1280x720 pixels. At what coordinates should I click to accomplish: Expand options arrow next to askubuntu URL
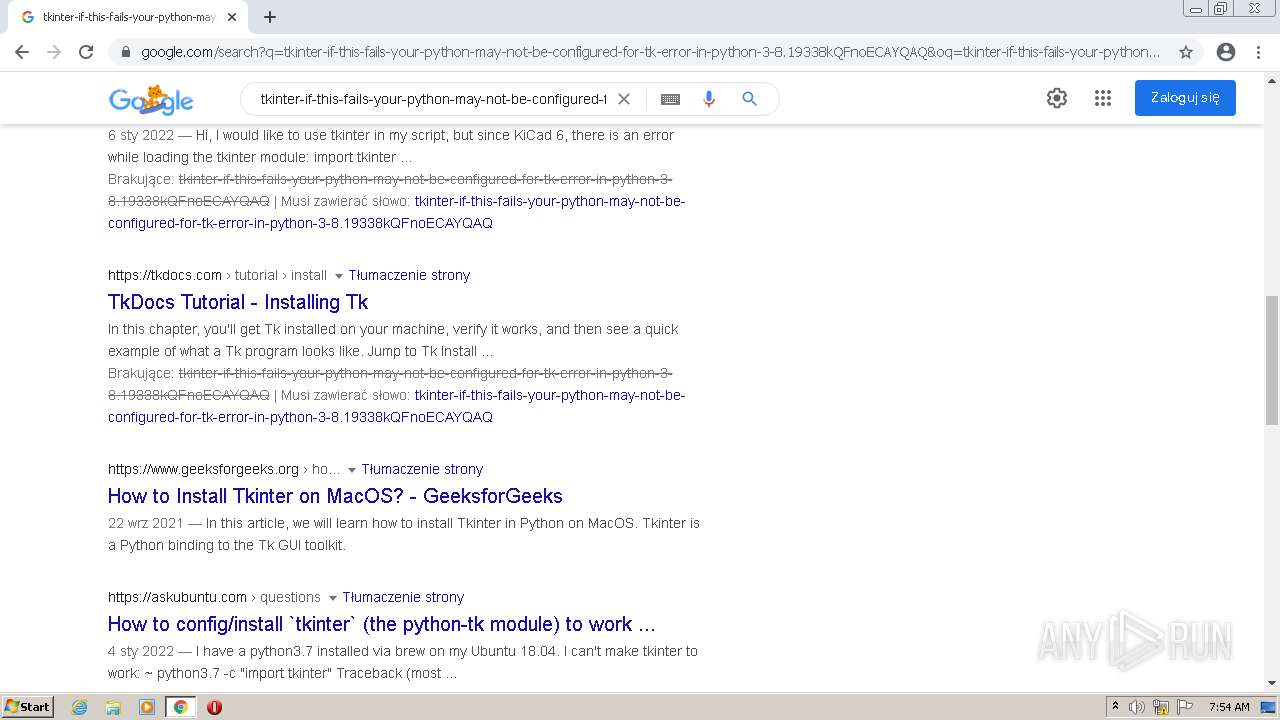(332, 598)
